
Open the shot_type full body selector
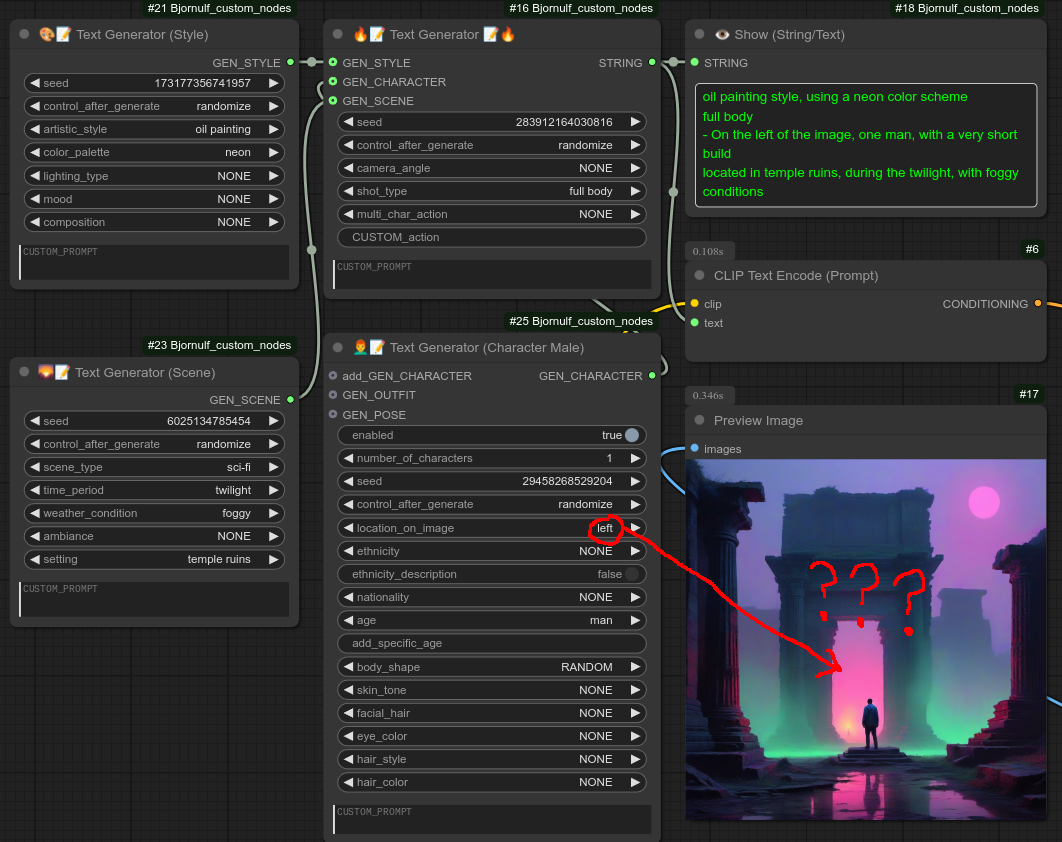tap(491, 191)
